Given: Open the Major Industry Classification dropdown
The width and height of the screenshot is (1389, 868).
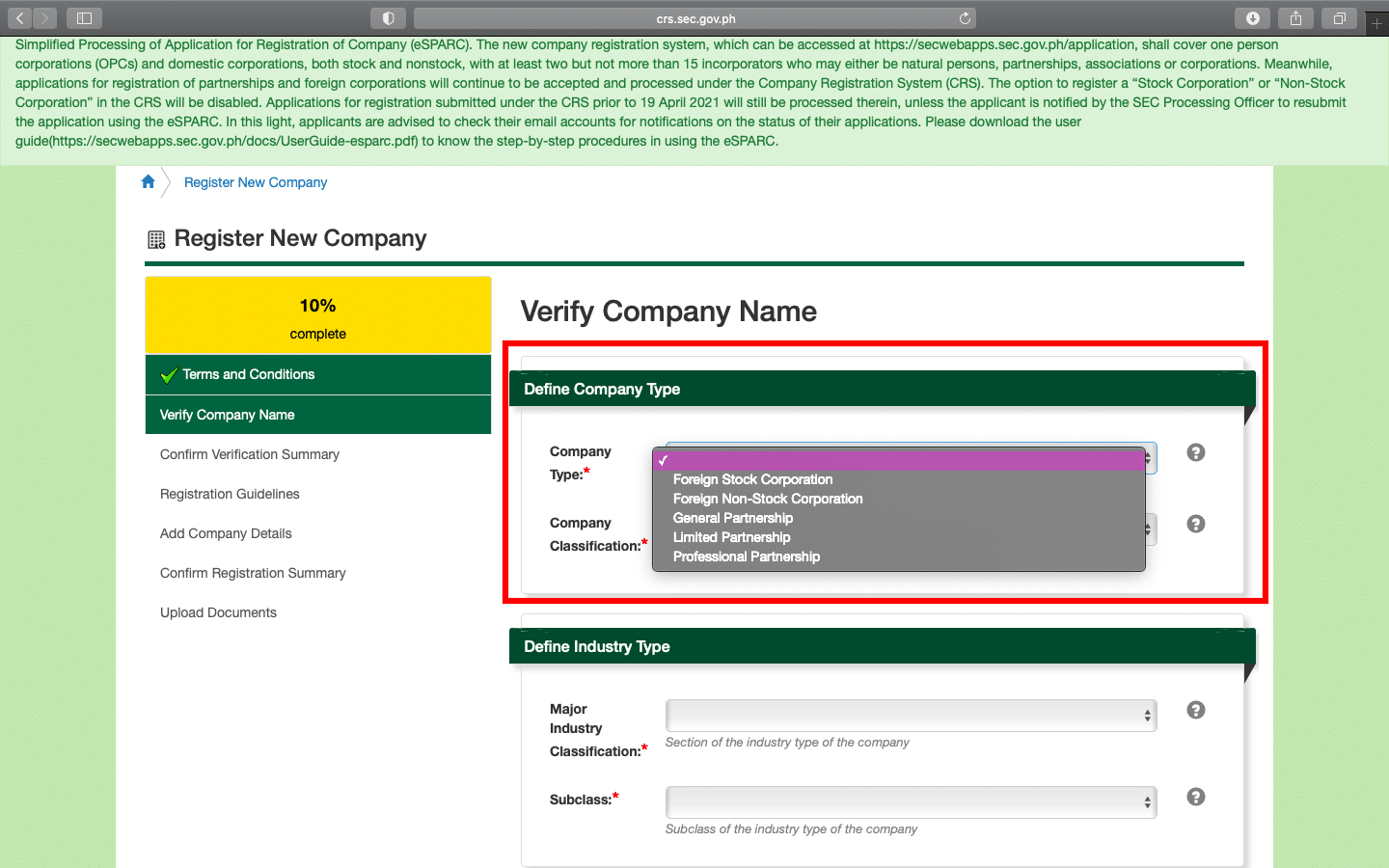Looking at the screenshot, I should click(x=910, y=716).
